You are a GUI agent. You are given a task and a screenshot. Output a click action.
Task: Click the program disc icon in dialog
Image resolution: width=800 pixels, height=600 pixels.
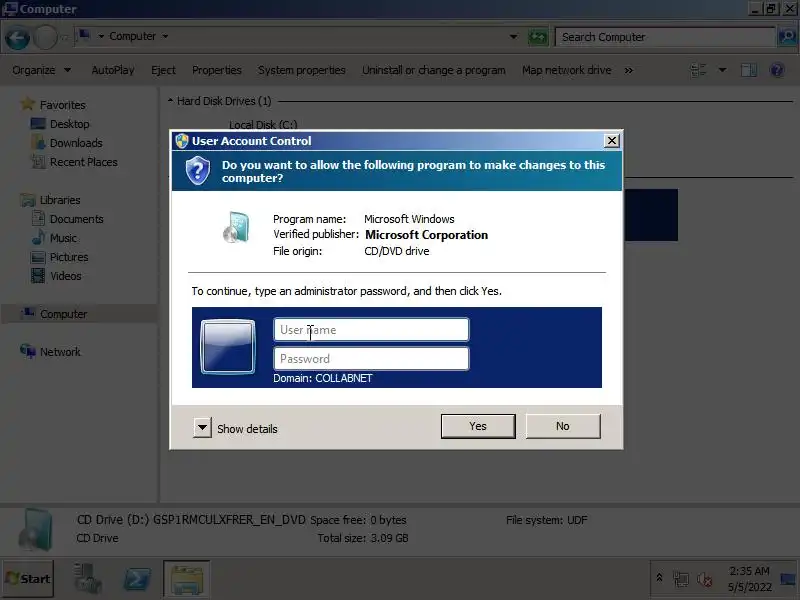pos(237,227)
